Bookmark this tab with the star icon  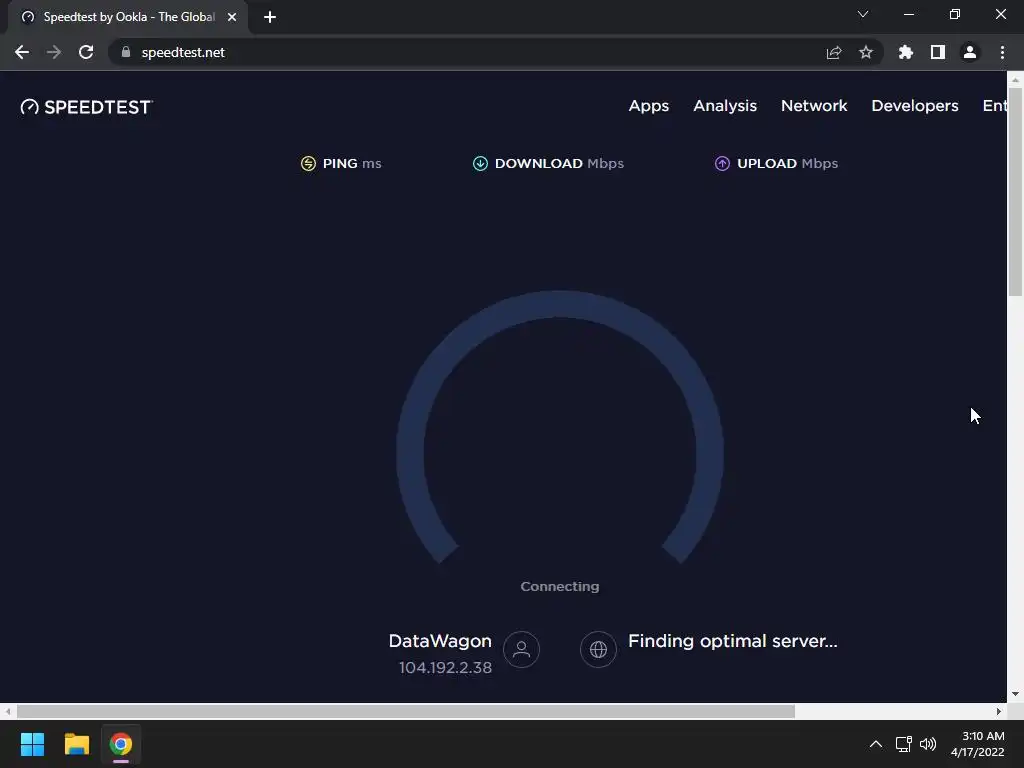coord(866,52)
